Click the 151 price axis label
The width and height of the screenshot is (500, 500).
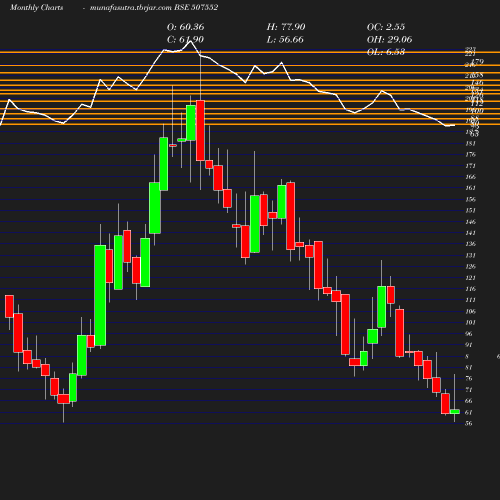coord(470,211)
